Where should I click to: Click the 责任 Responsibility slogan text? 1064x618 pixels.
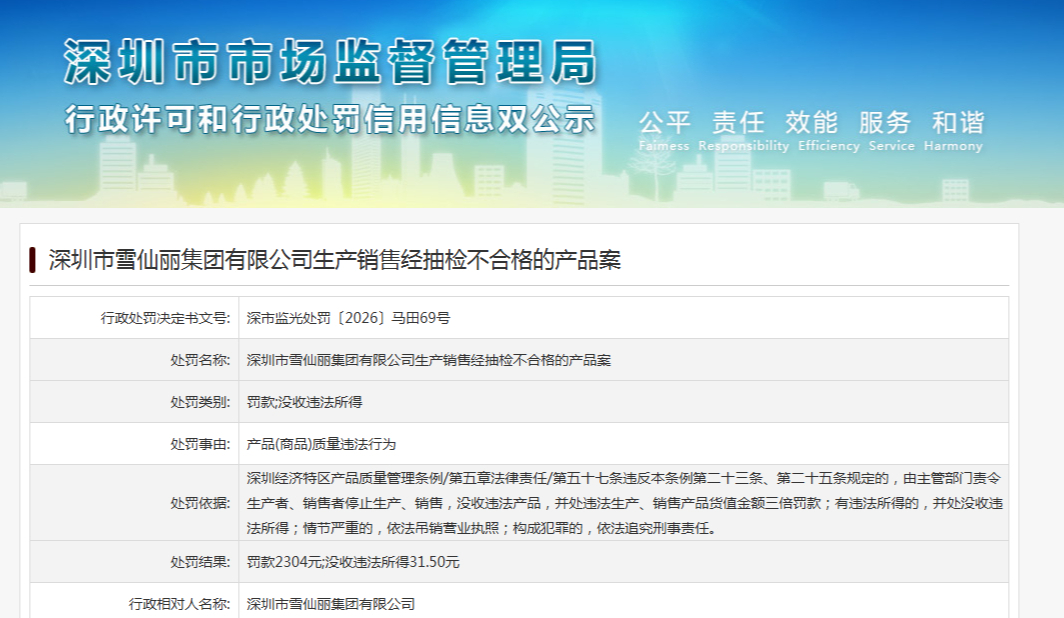coord(743,130)
